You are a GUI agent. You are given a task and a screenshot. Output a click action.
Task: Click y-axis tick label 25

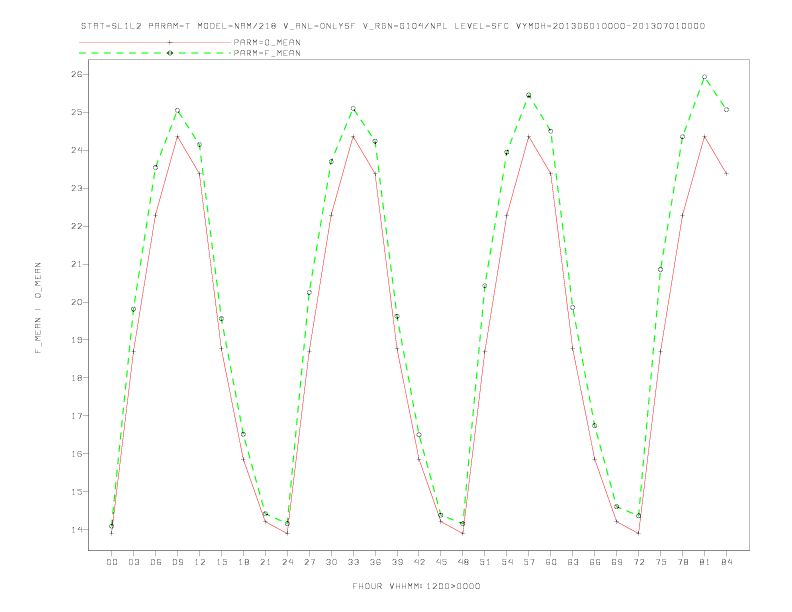(x=77, y=112)
